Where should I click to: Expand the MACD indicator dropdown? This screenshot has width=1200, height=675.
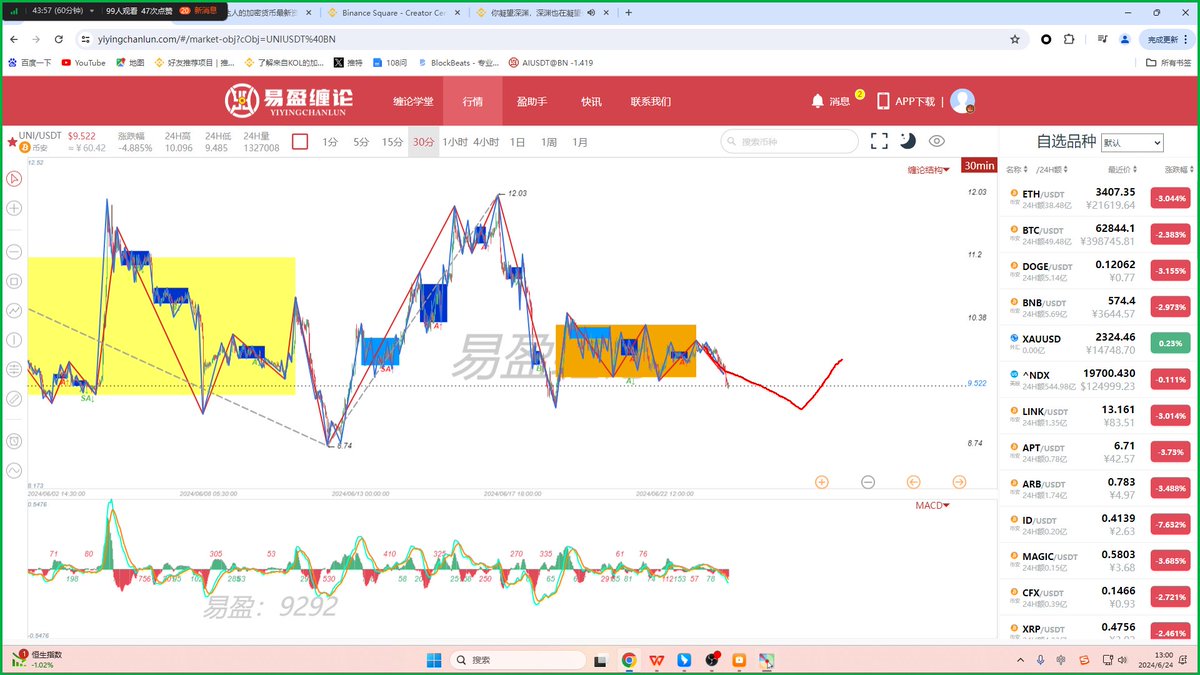click(933, 505)
